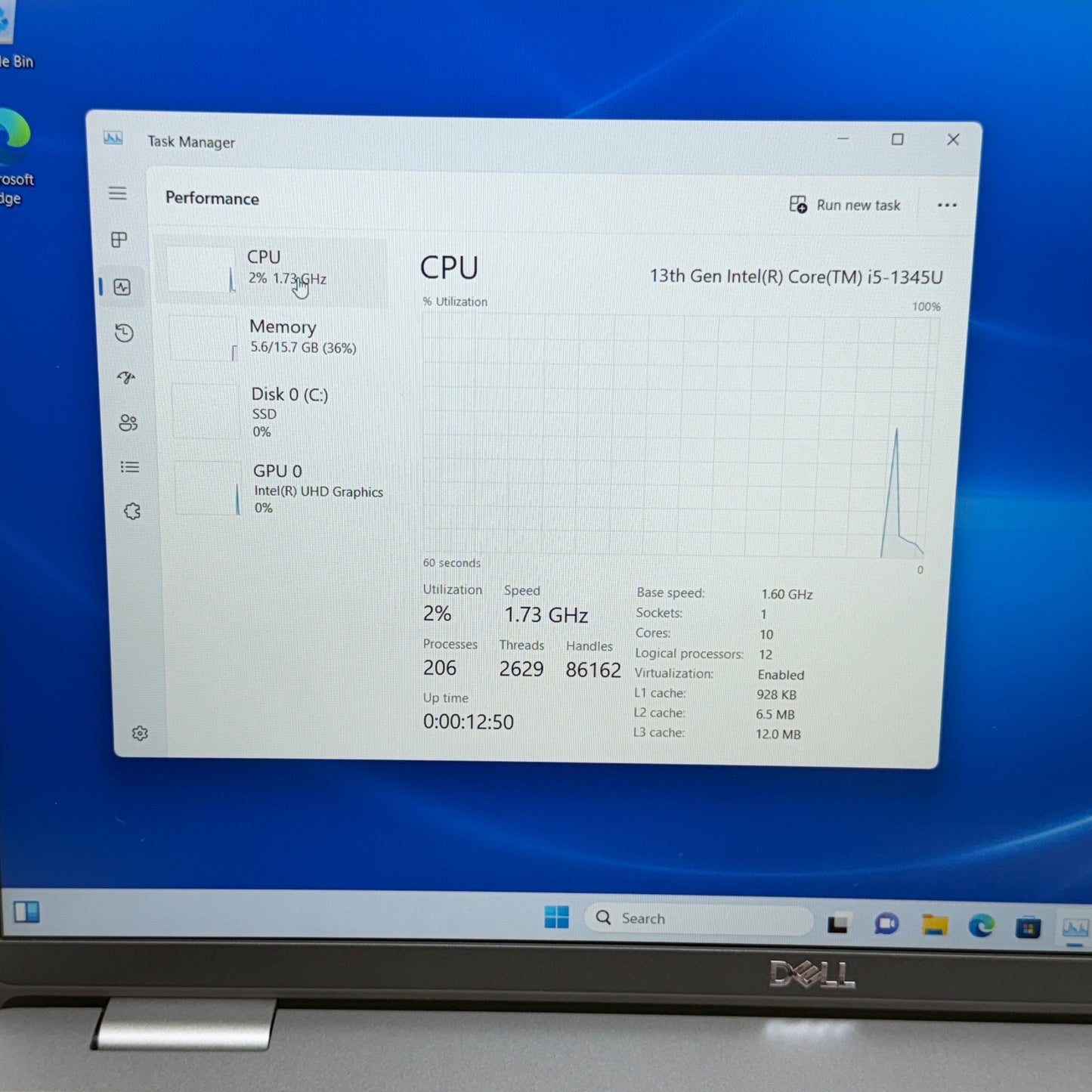Click the CPU mini graph thumbnail
The height and width of the screenshot is (1092, 1092).
click(x=202, y=270)
